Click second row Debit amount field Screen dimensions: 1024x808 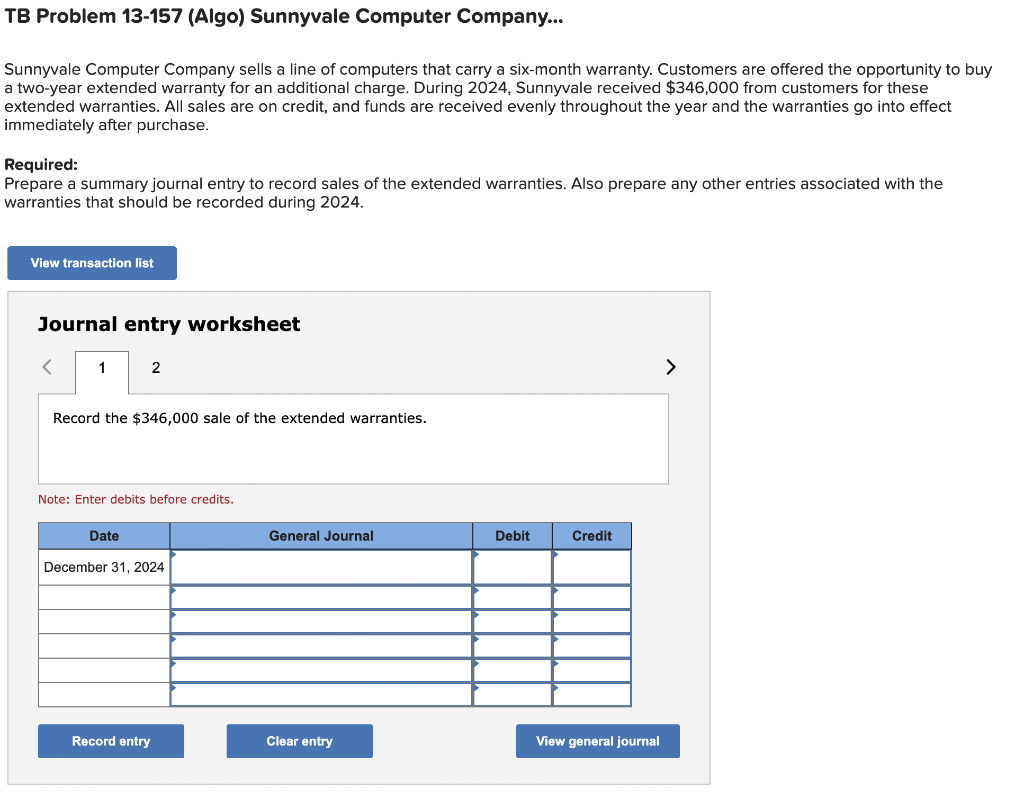[x=513, y=597]
